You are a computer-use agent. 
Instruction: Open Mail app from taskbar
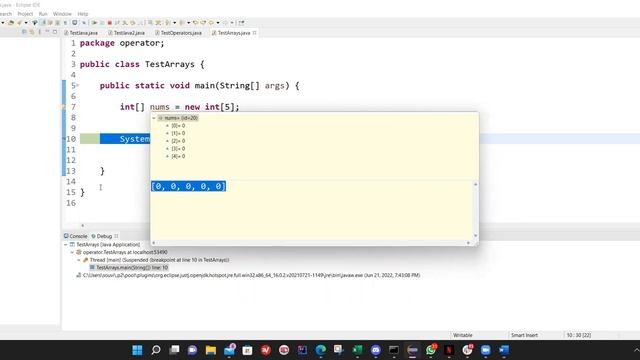click(x=229, y=350)
